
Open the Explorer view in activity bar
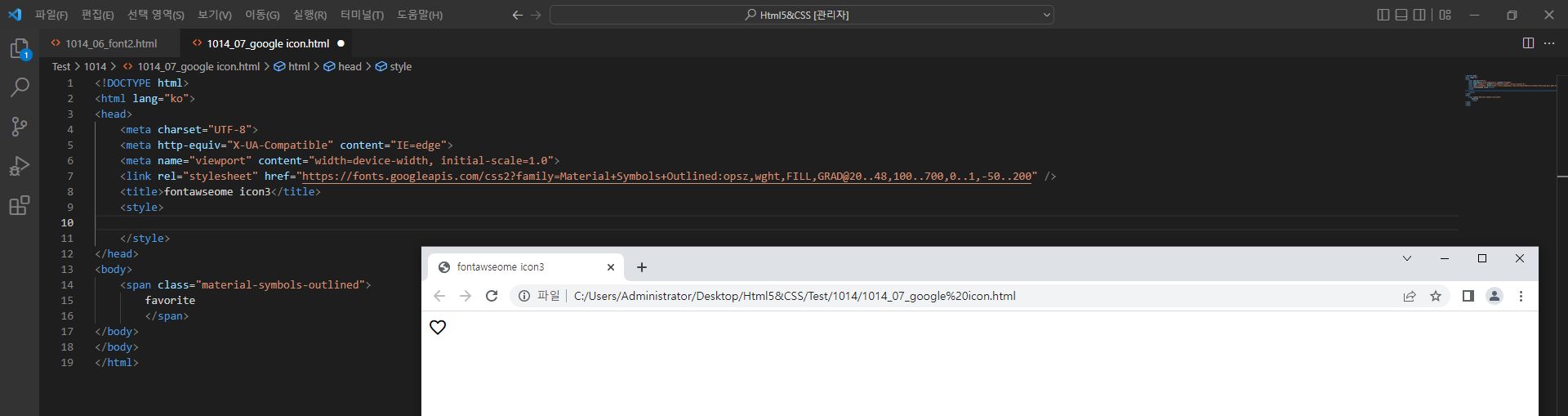(x=20, y=49)
